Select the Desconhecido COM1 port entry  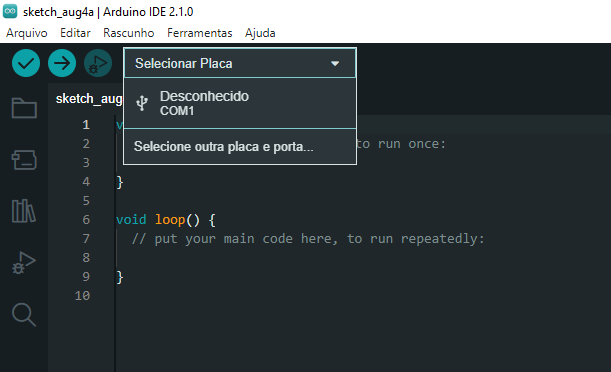pyautogui.click(x=240, y=103)
